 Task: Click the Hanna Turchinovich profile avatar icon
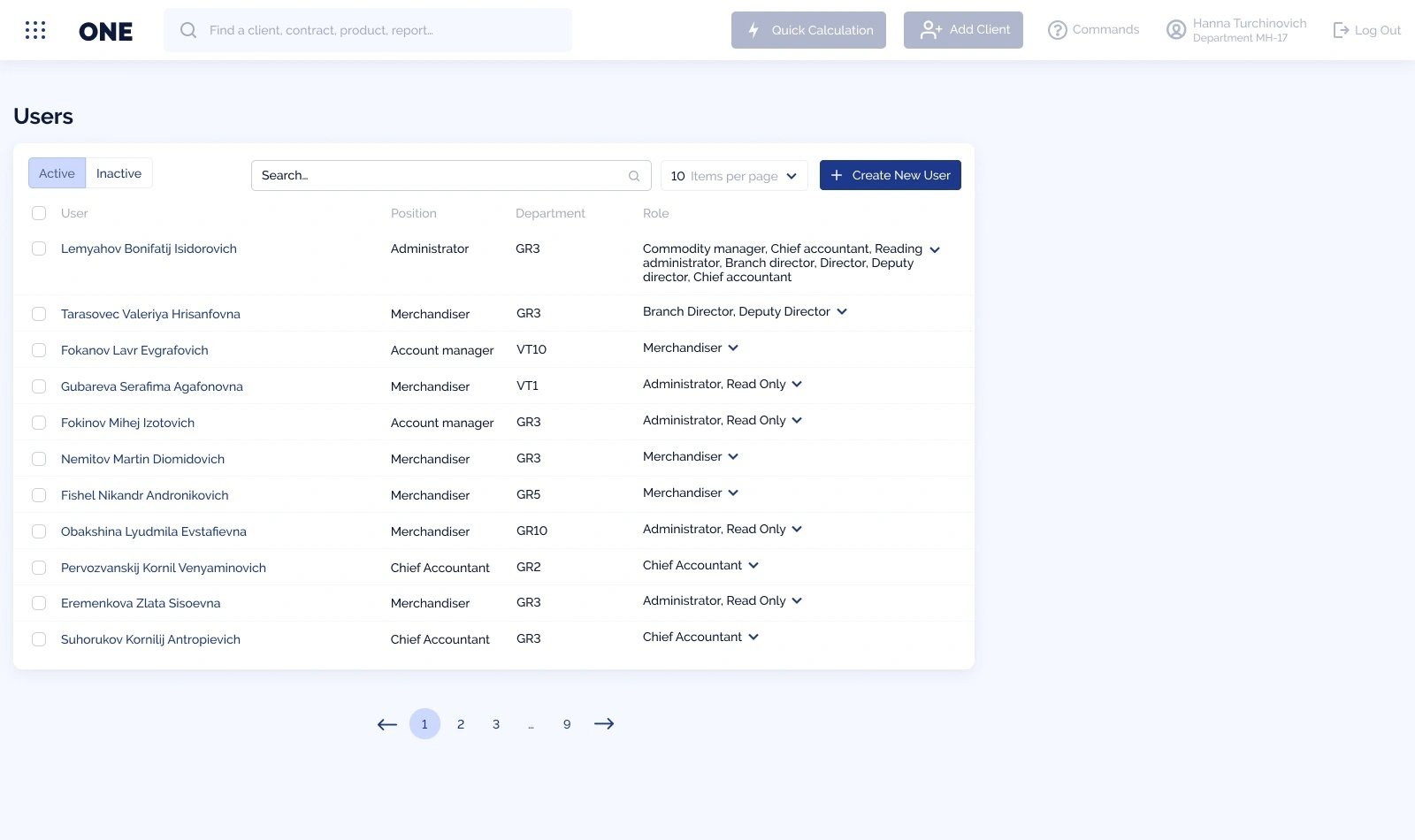pos(1176,30)
